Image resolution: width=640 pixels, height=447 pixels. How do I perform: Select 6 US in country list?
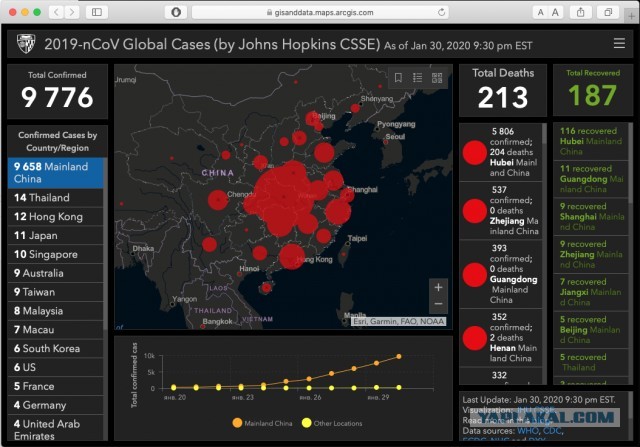pyautogui.click(x=56, y=367)
